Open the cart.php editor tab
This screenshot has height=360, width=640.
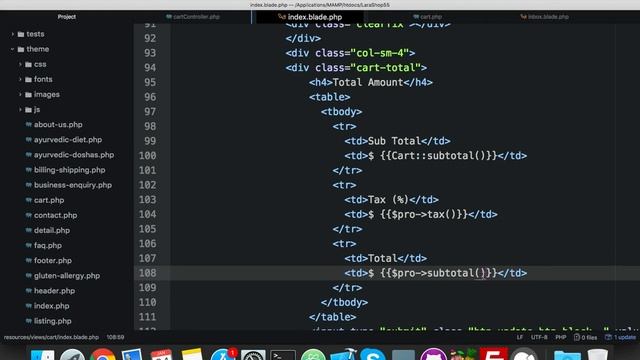pyautogui.click(x=427, y=17)
